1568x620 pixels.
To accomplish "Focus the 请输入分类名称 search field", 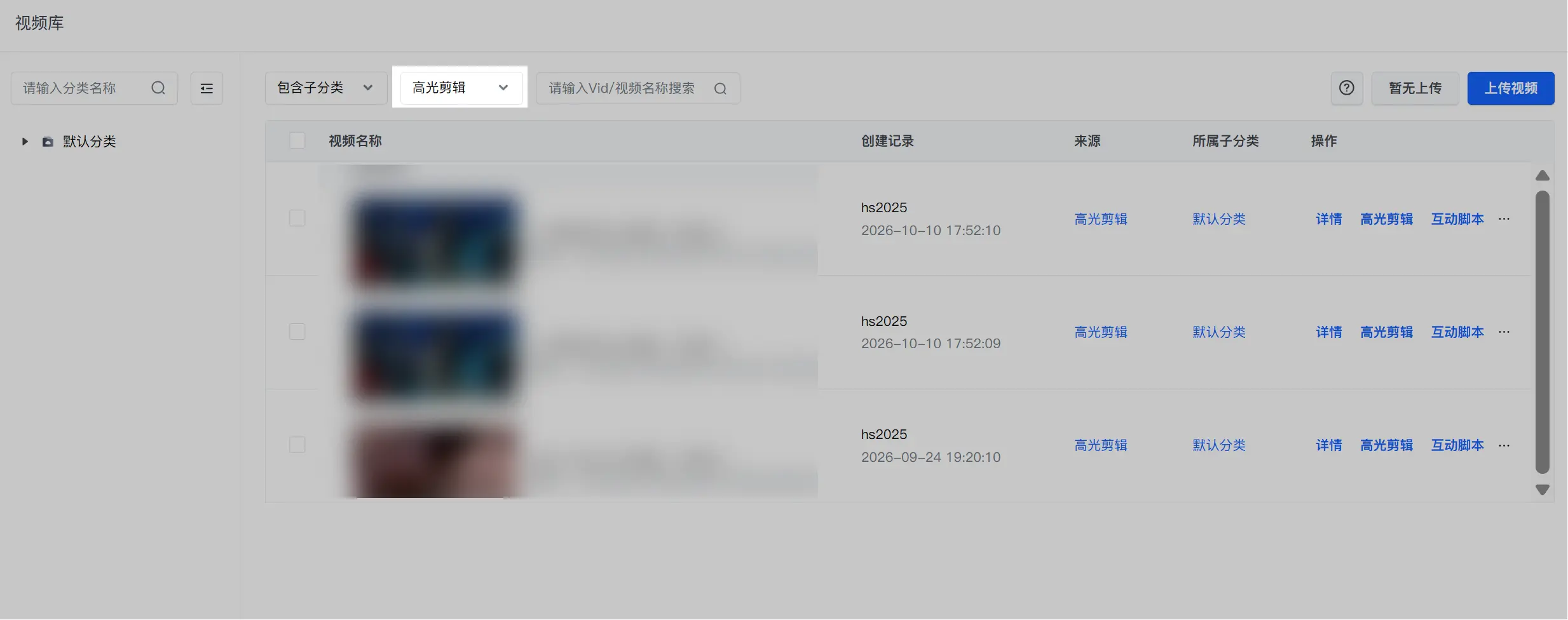I will tap(94, 88).
